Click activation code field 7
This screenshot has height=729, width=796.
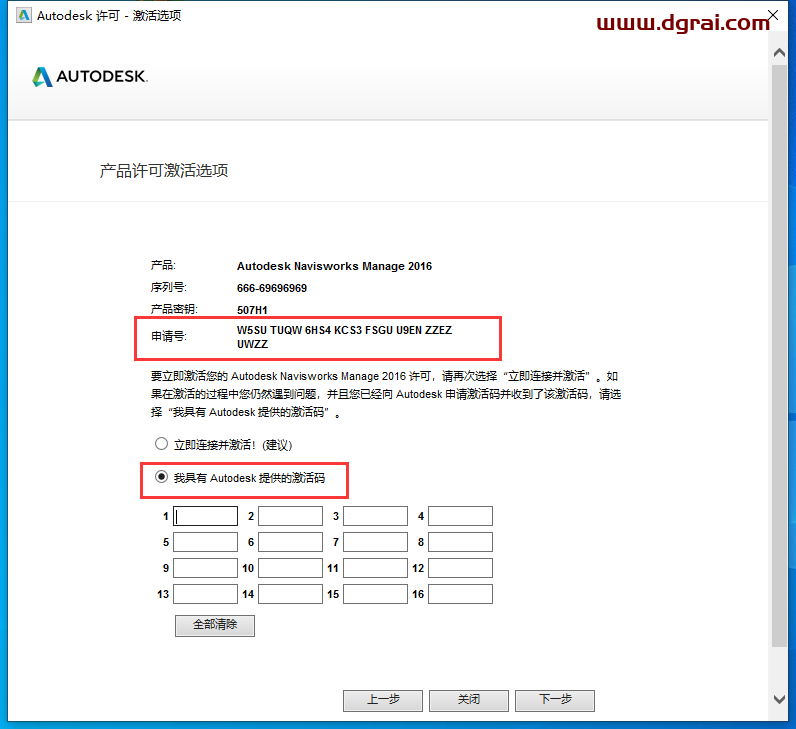(x=375, y=542)
